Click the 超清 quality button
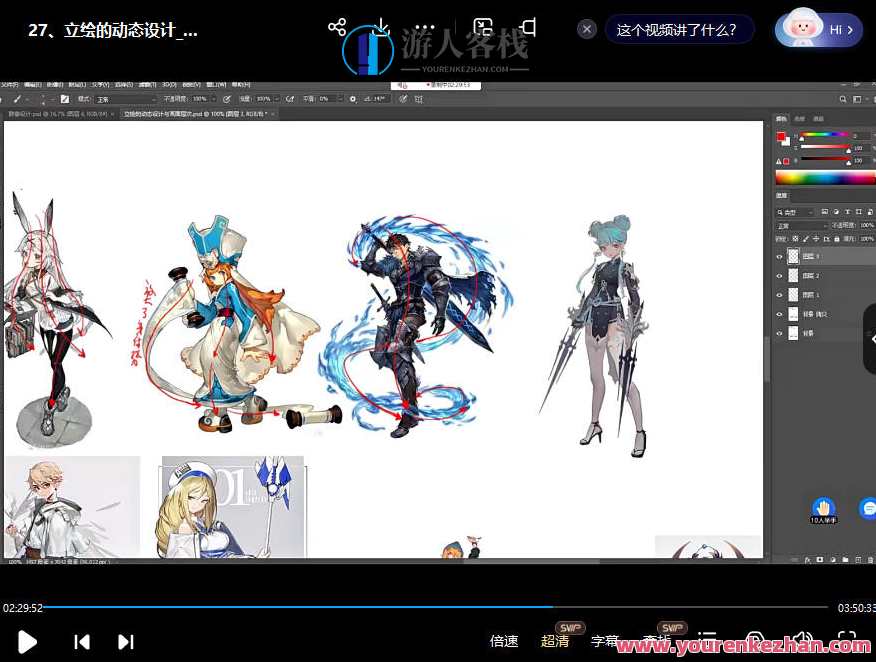The width and height of the screenshot is (876, 662). point(555,641)
